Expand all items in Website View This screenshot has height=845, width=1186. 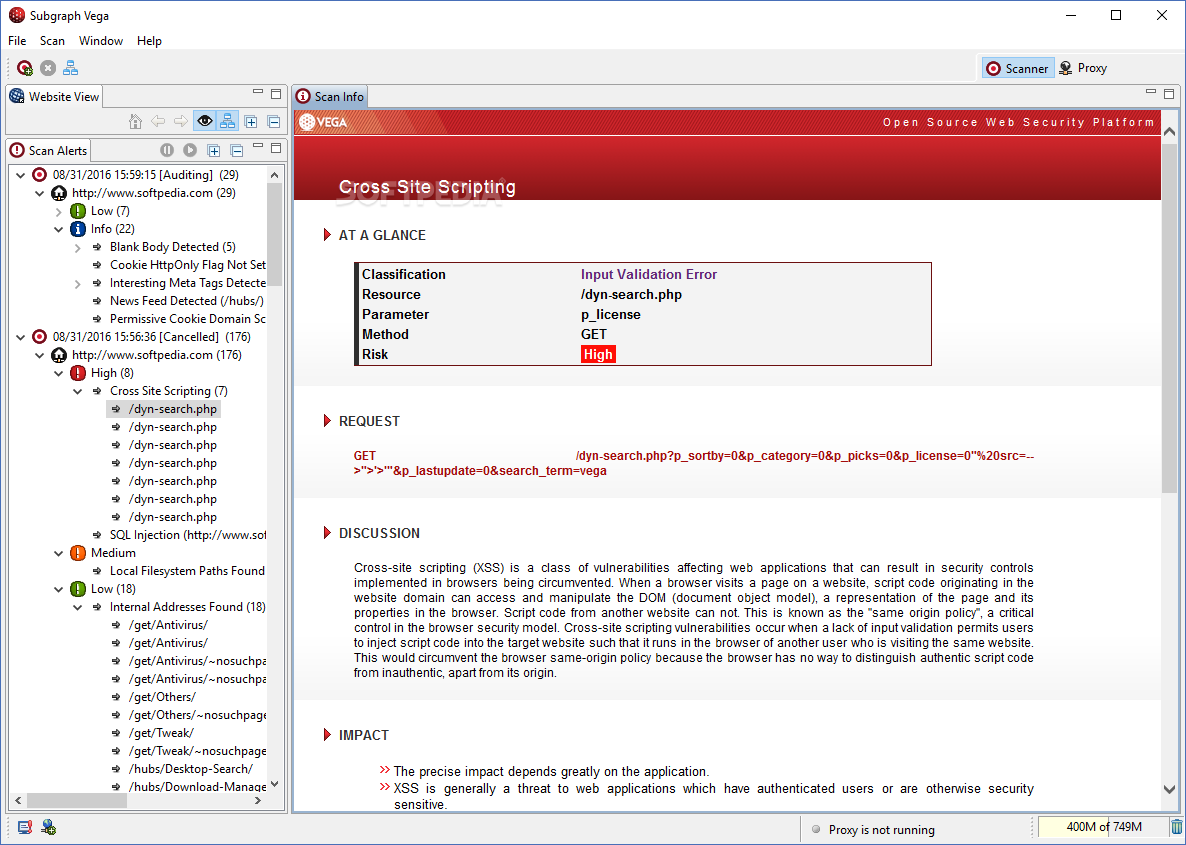coord(251,122)
